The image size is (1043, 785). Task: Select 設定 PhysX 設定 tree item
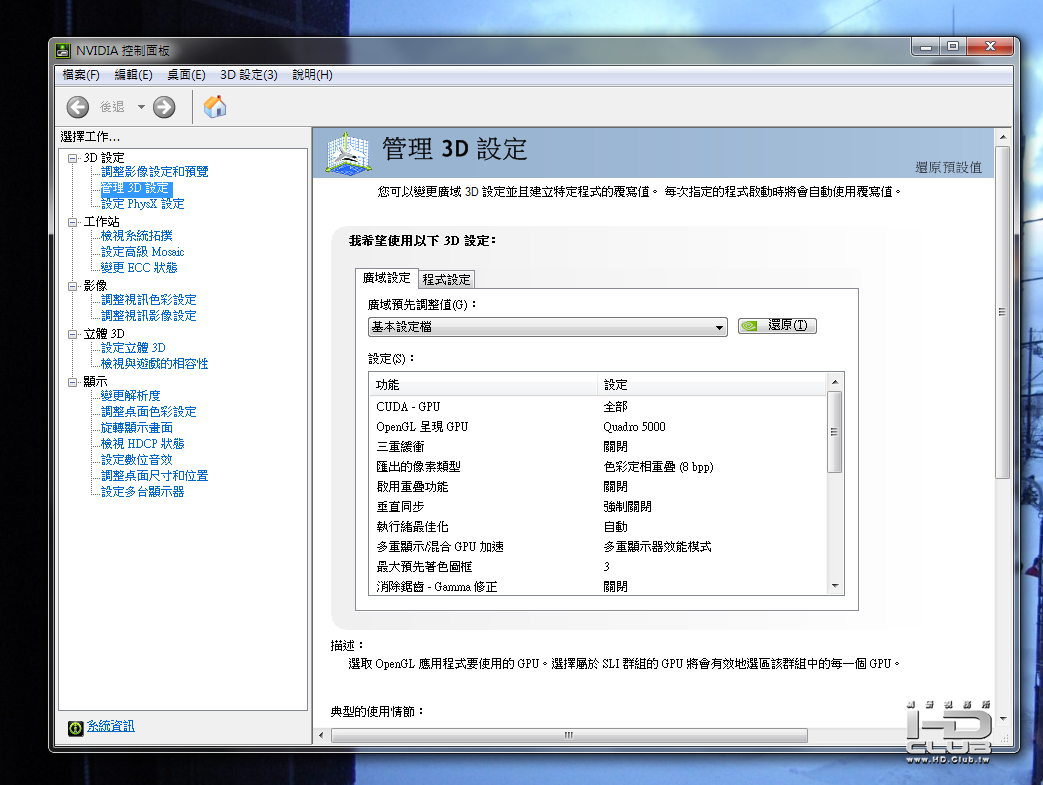click(142, 204)
